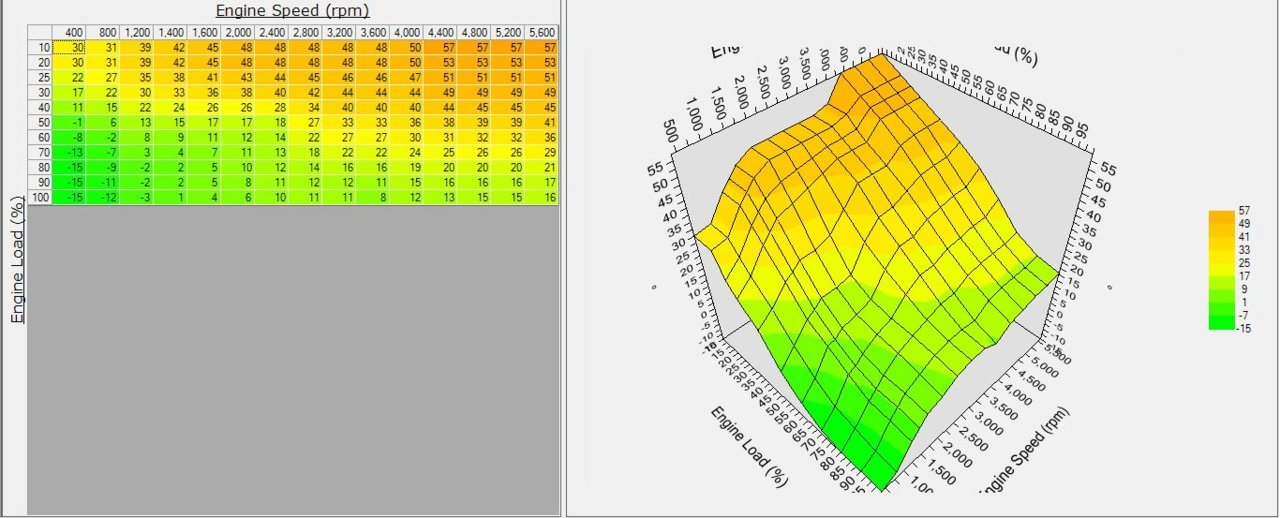Select the load 80 row header

tap(40, 167)
